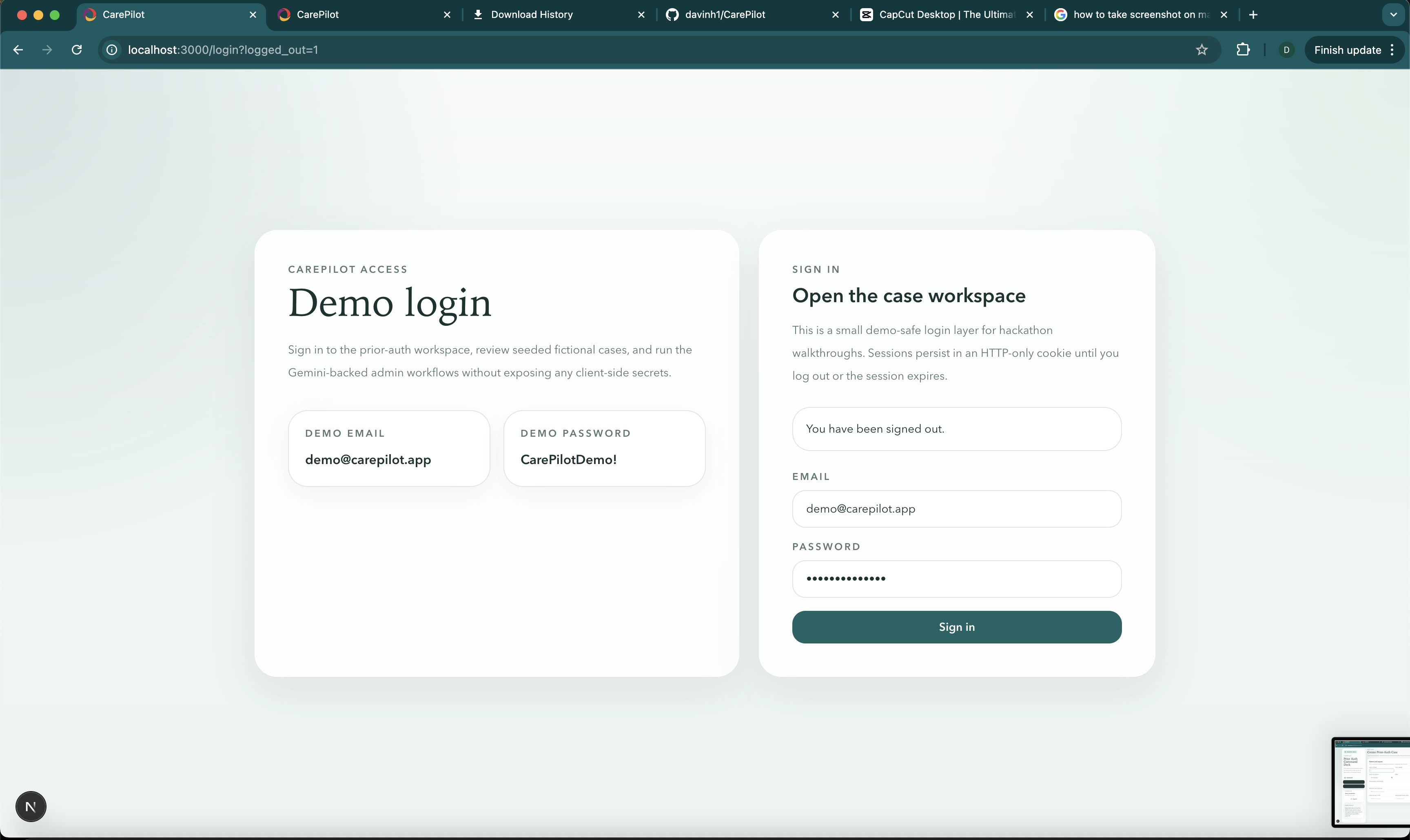Click the Finish update button

1347,50
